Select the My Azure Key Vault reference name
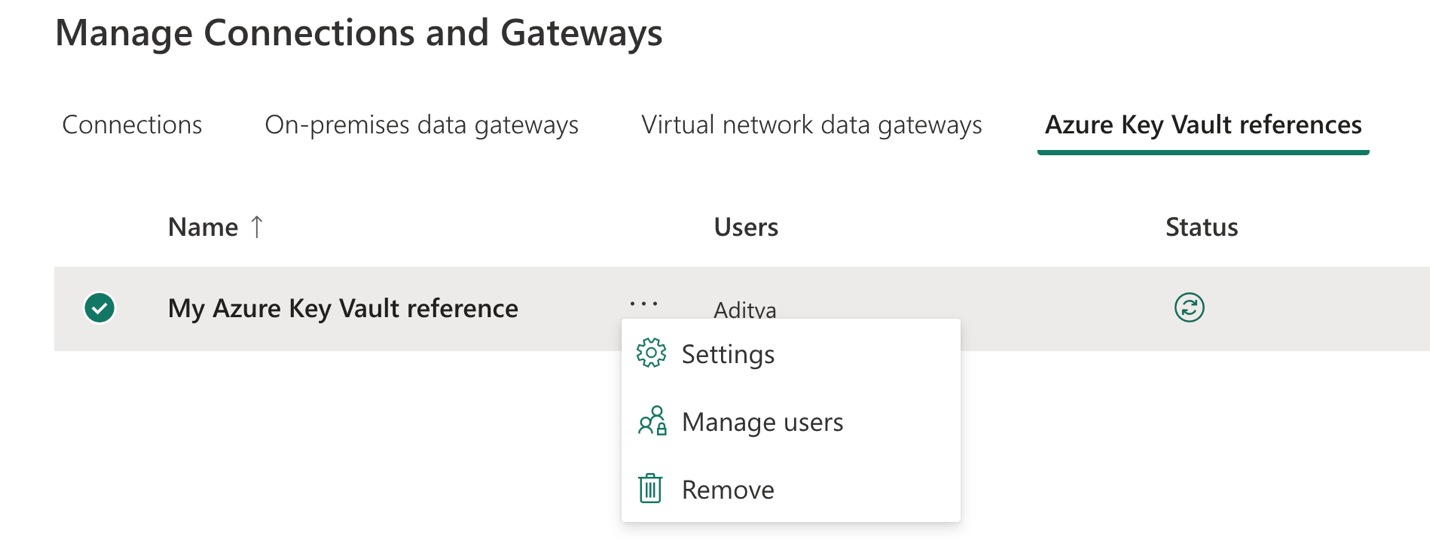The width and height of the screenshot is (1430, 553). (343, 308)
